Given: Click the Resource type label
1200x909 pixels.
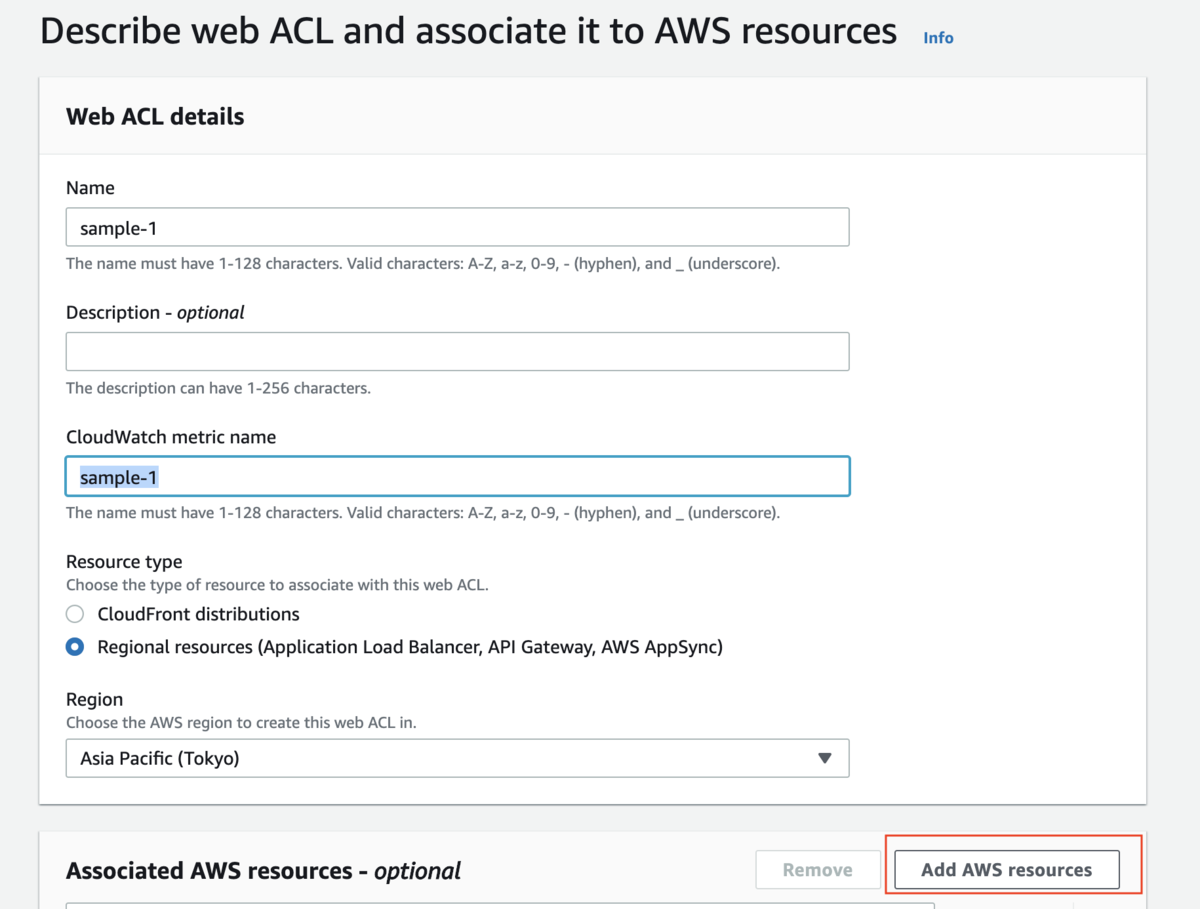Looking at the screenshot, I should point(124,562).
